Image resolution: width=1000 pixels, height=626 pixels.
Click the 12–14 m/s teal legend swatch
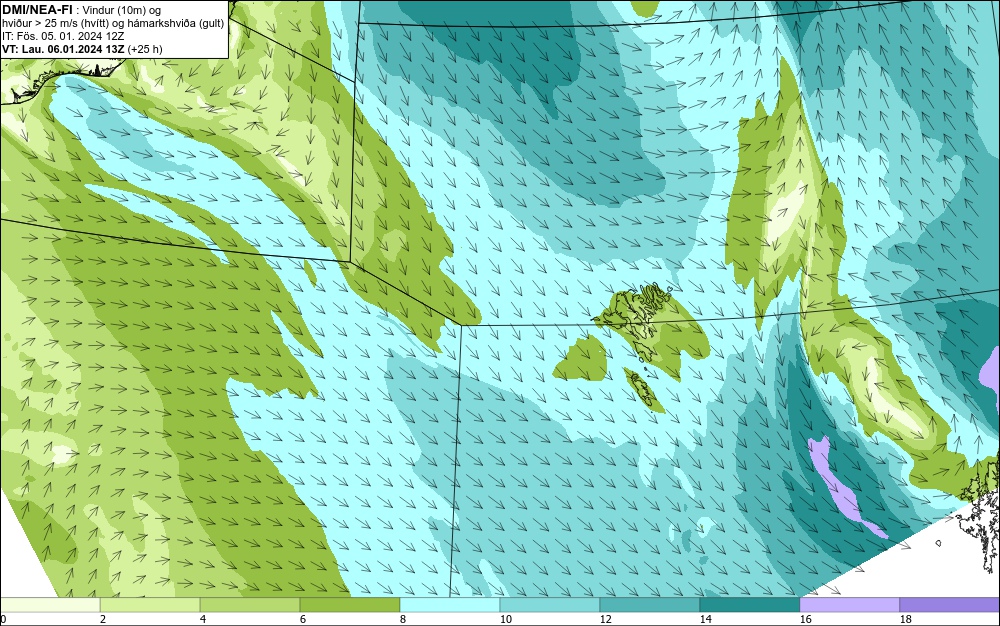650,604
